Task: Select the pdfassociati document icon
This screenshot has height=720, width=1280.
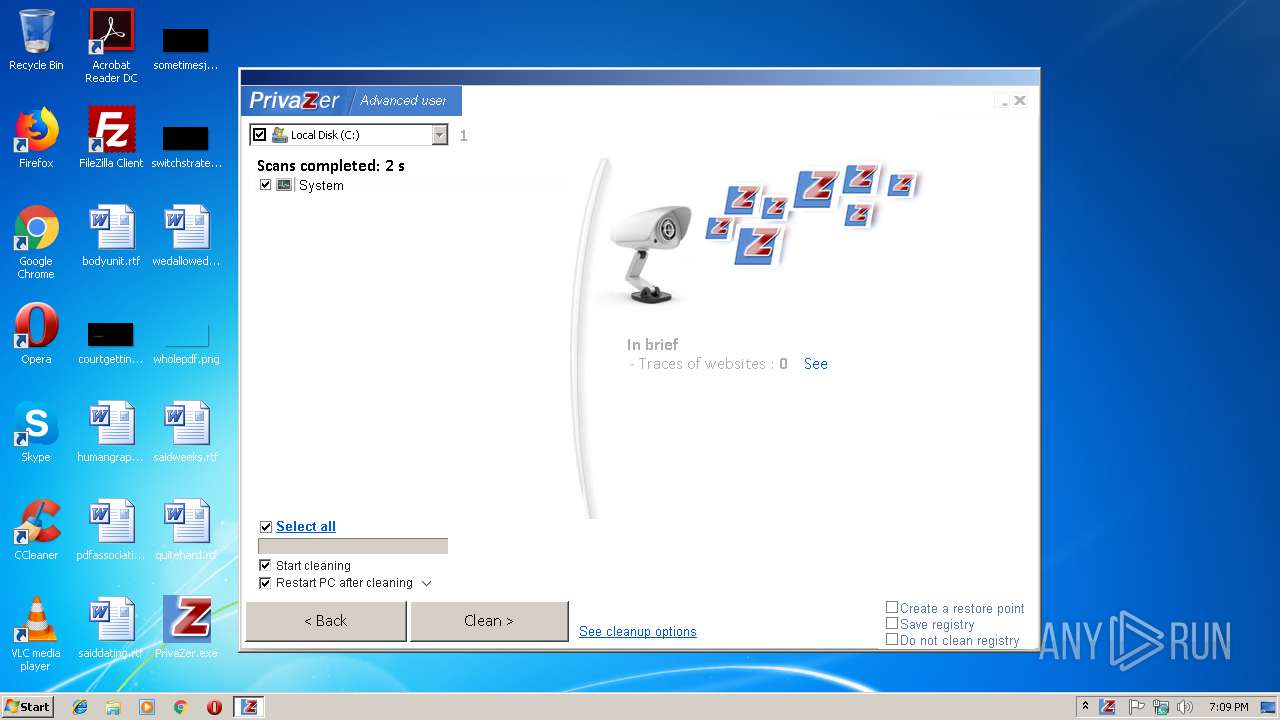Action: 111,530
